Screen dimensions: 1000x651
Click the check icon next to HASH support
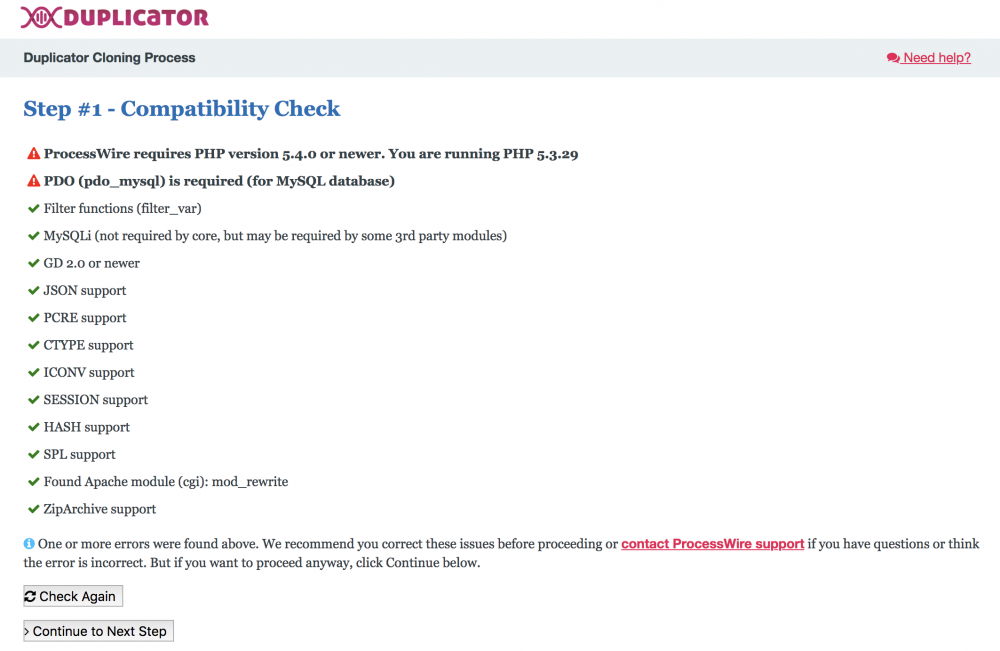coord(33,427)
